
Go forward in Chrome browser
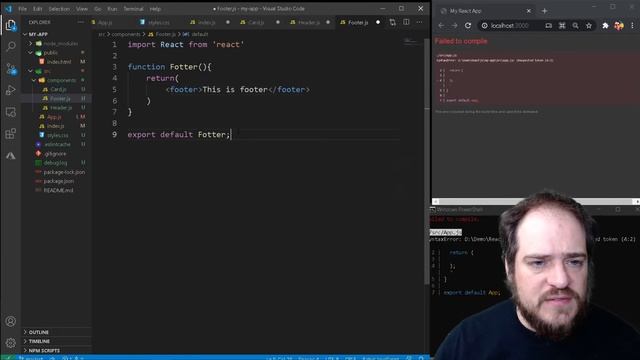pos(454,26)
